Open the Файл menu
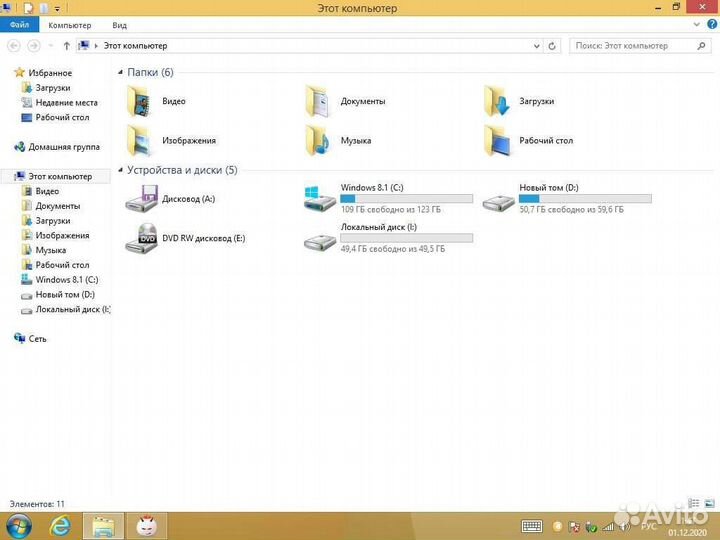 pos(20,25)
